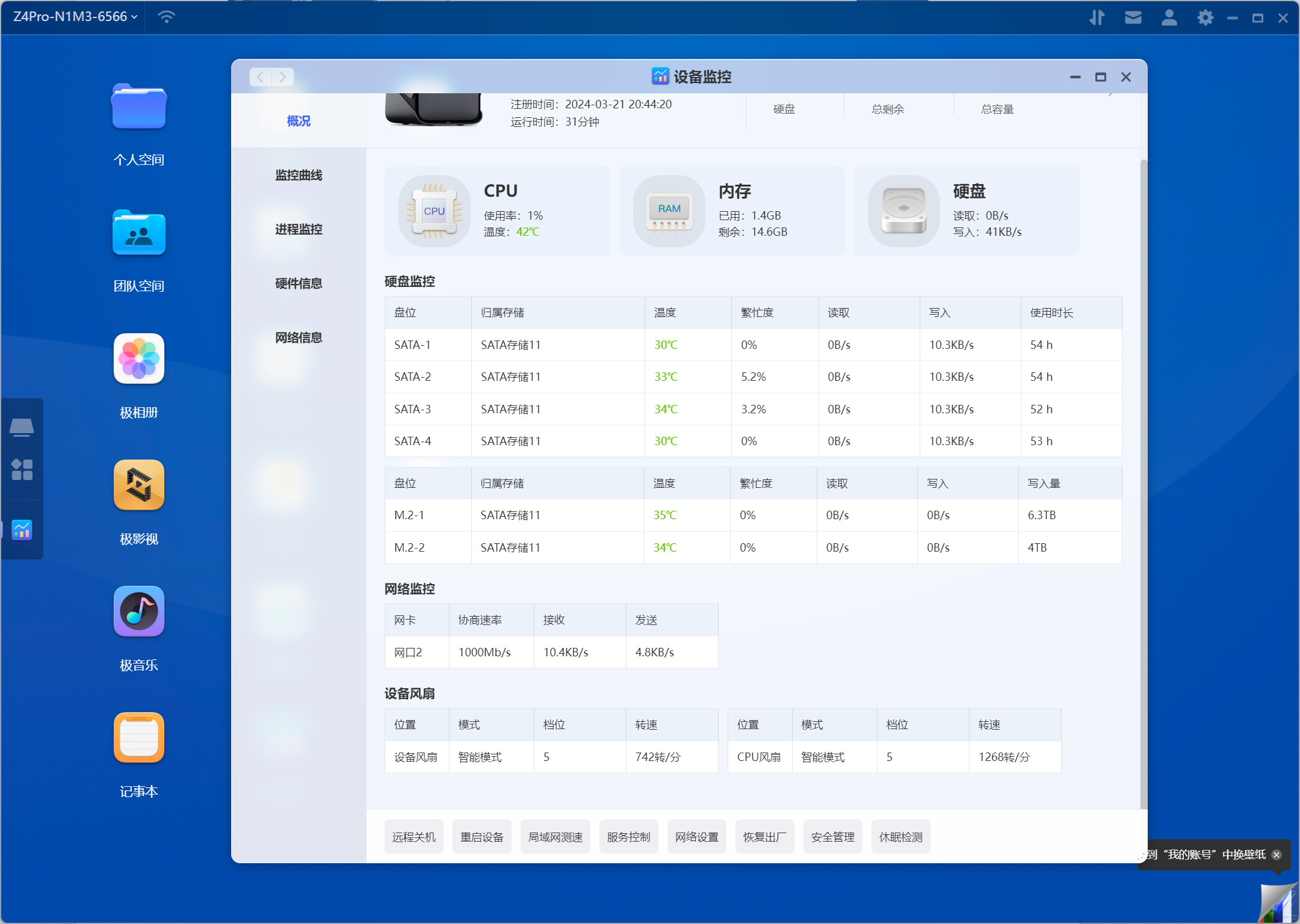The height and width of the screenshot is (924, 1300).
Task: Go forward with the navigation chevron
Action: (283, 77)
